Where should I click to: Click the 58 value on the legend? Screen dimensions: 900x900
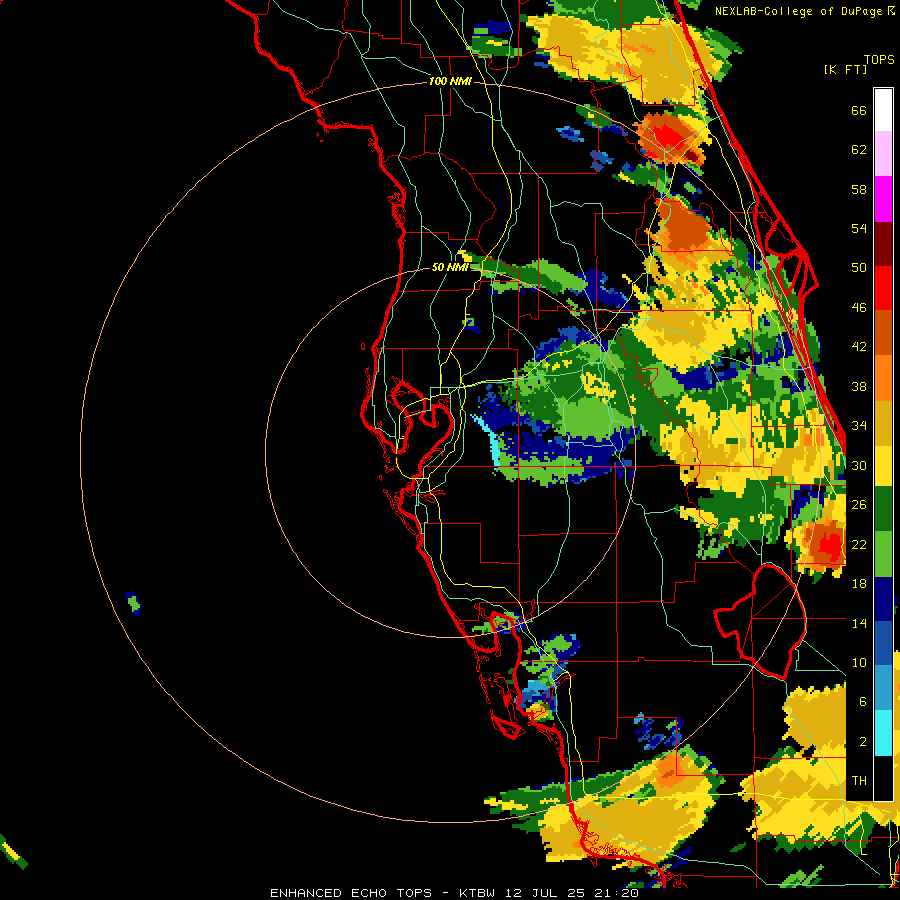859,189
